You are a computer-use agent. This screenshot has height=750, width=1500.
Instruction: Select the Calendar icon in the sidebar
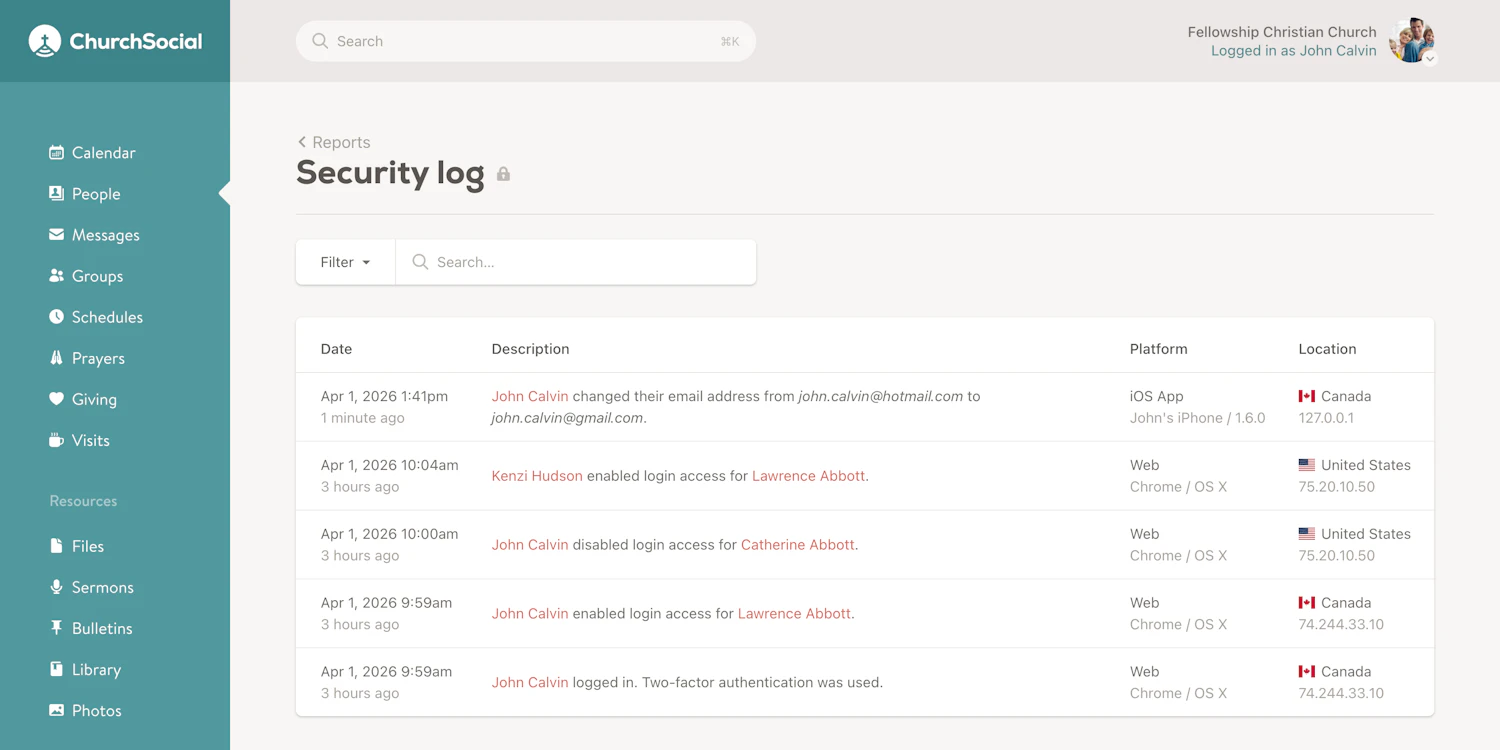click(56, 152)
